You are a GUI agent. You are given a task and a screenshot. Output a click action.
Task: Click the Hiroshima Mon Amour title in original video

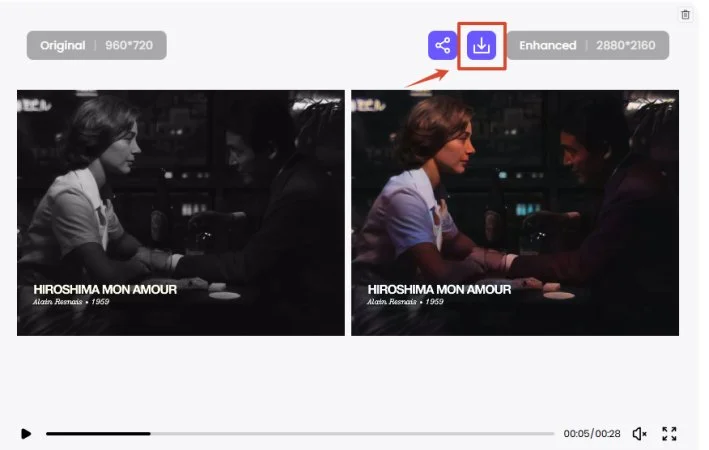(x=105, y=289)
